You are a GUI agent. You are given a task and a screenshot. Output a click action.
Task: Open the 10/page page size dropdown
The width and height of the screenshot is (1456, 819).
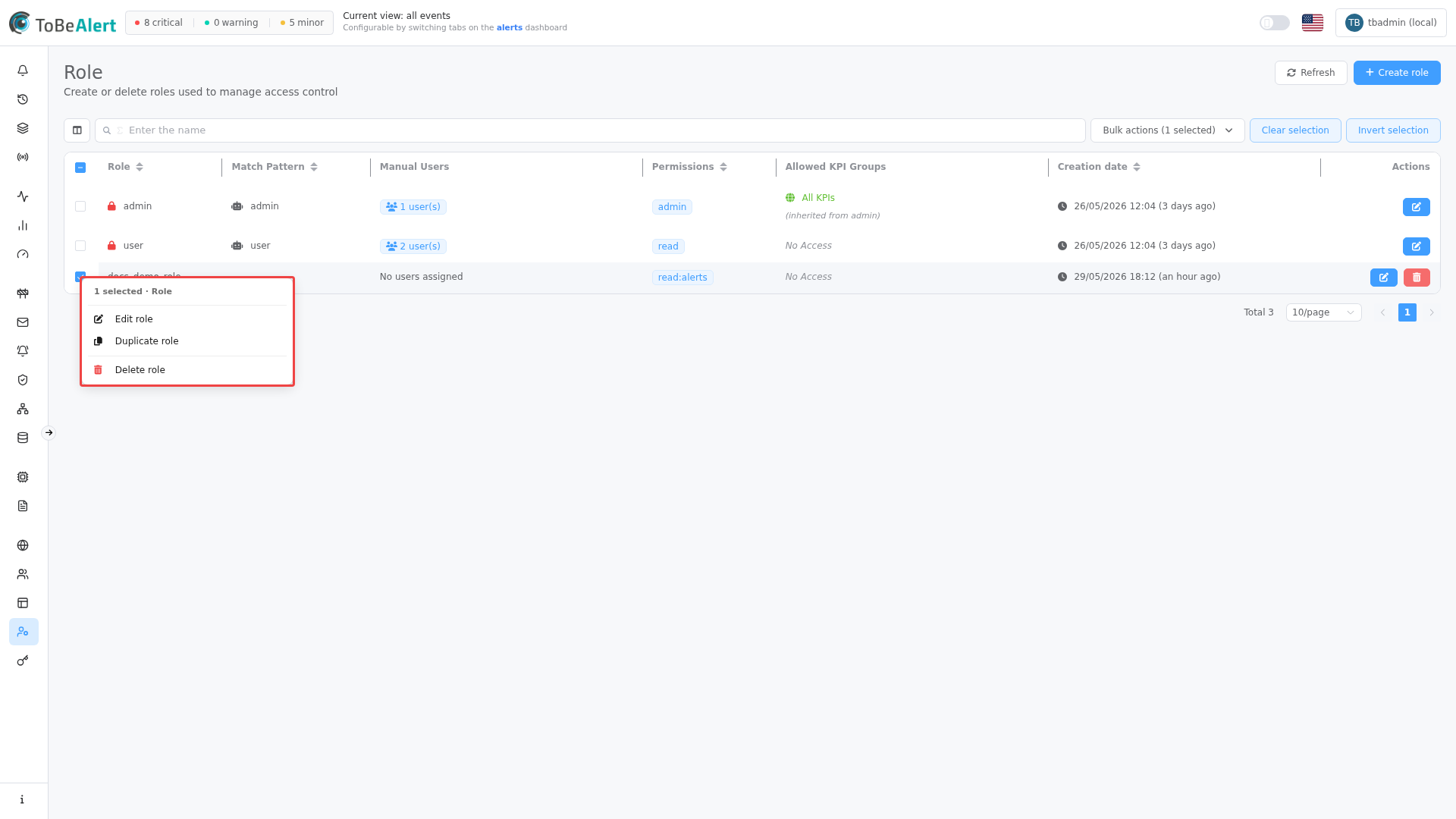[x=1323, y=312]
